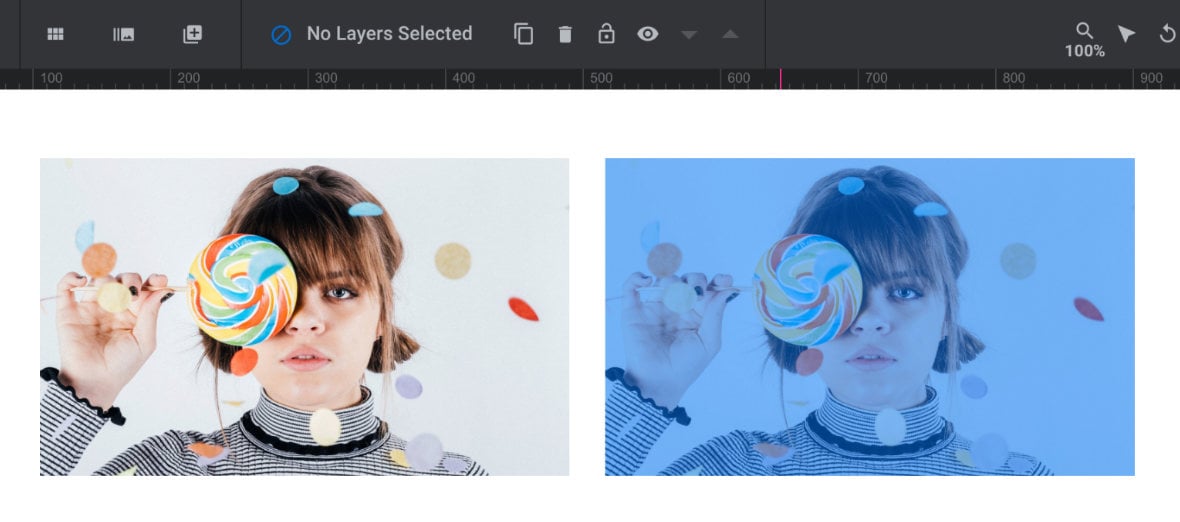Open the grid modules icon
Screen dimensions: 1180x522
click(55, 34)
